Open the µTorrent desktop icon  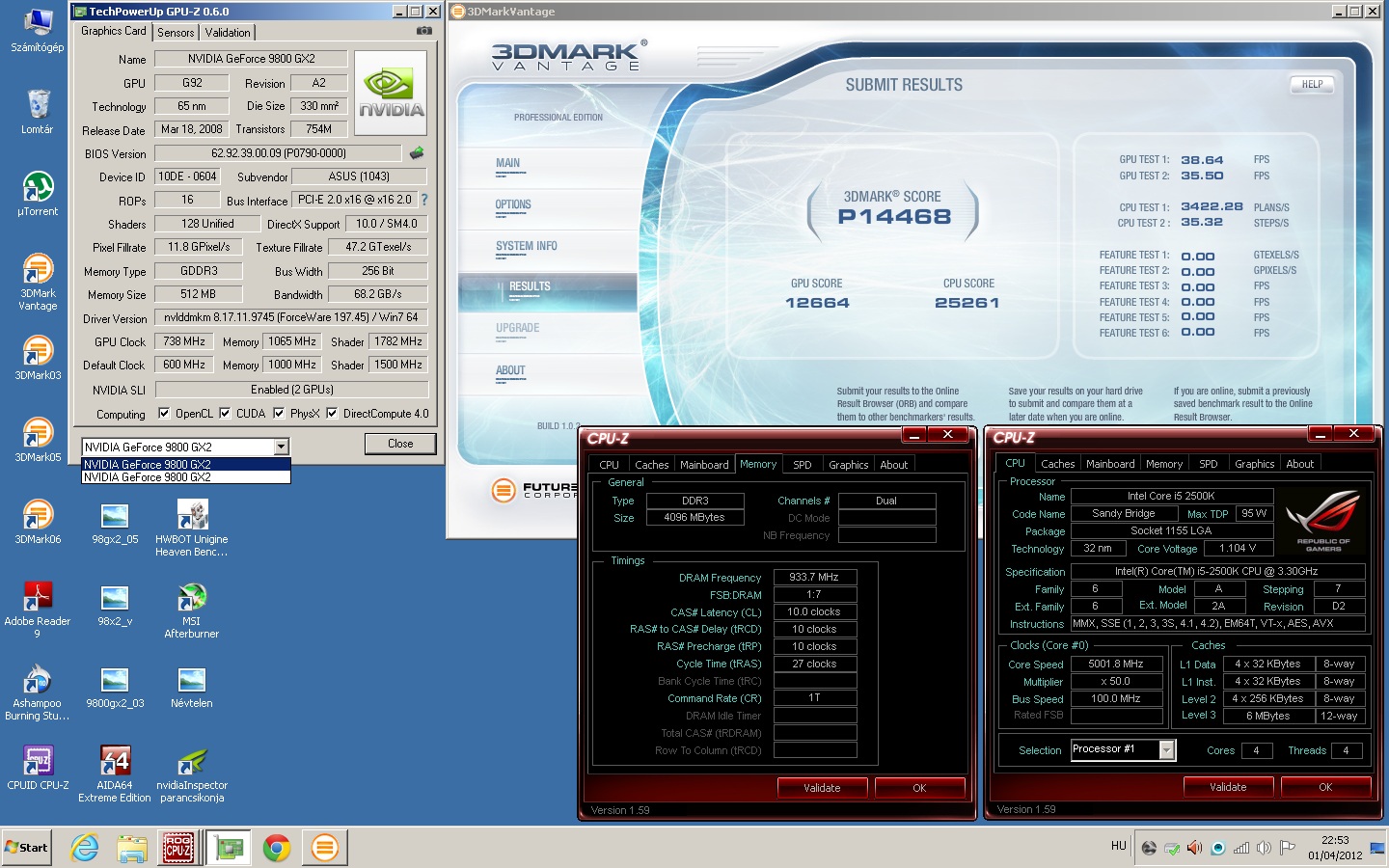38,194
